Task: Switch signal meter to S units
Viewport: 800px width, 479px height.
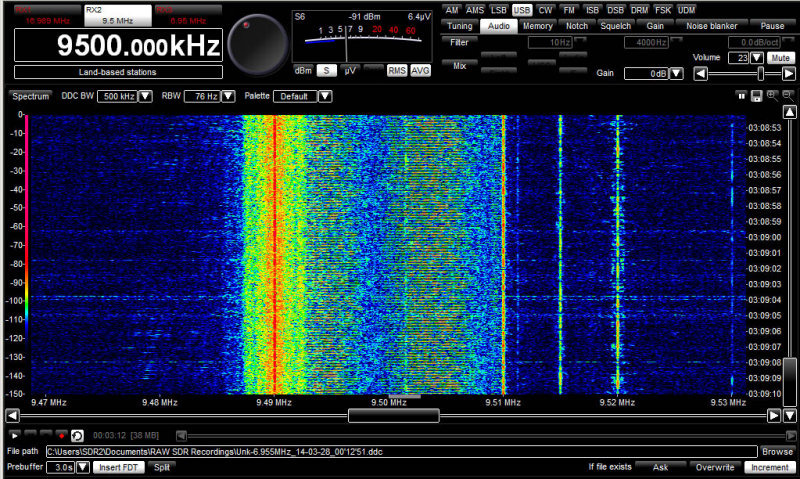Action: (327, 70)
